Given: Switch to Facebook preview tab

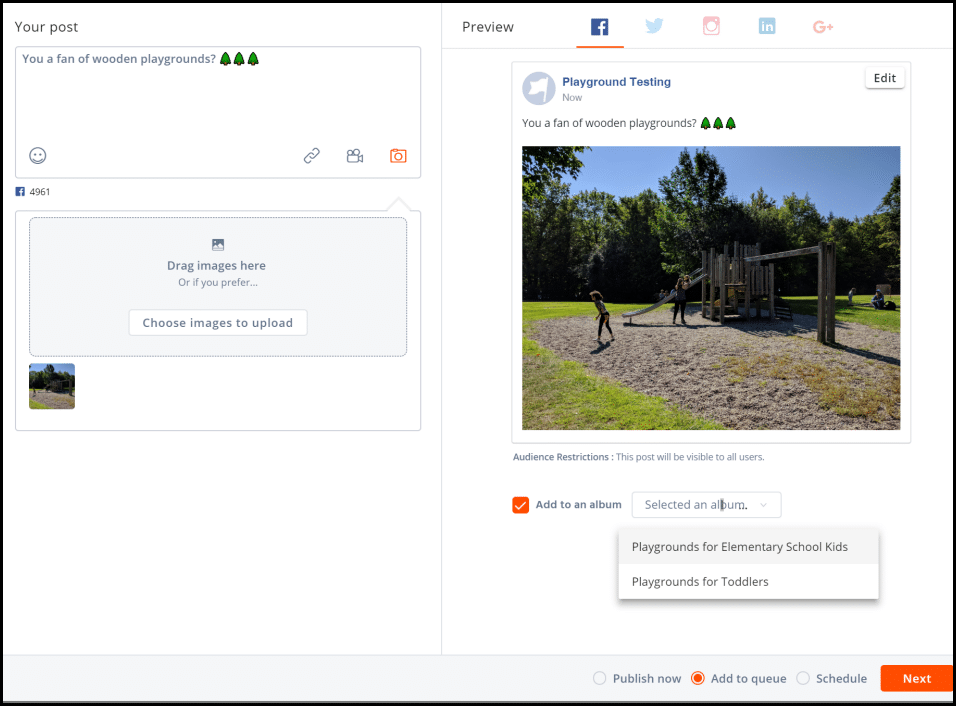Looking at the screenshot, I should [x=599, y=27].
